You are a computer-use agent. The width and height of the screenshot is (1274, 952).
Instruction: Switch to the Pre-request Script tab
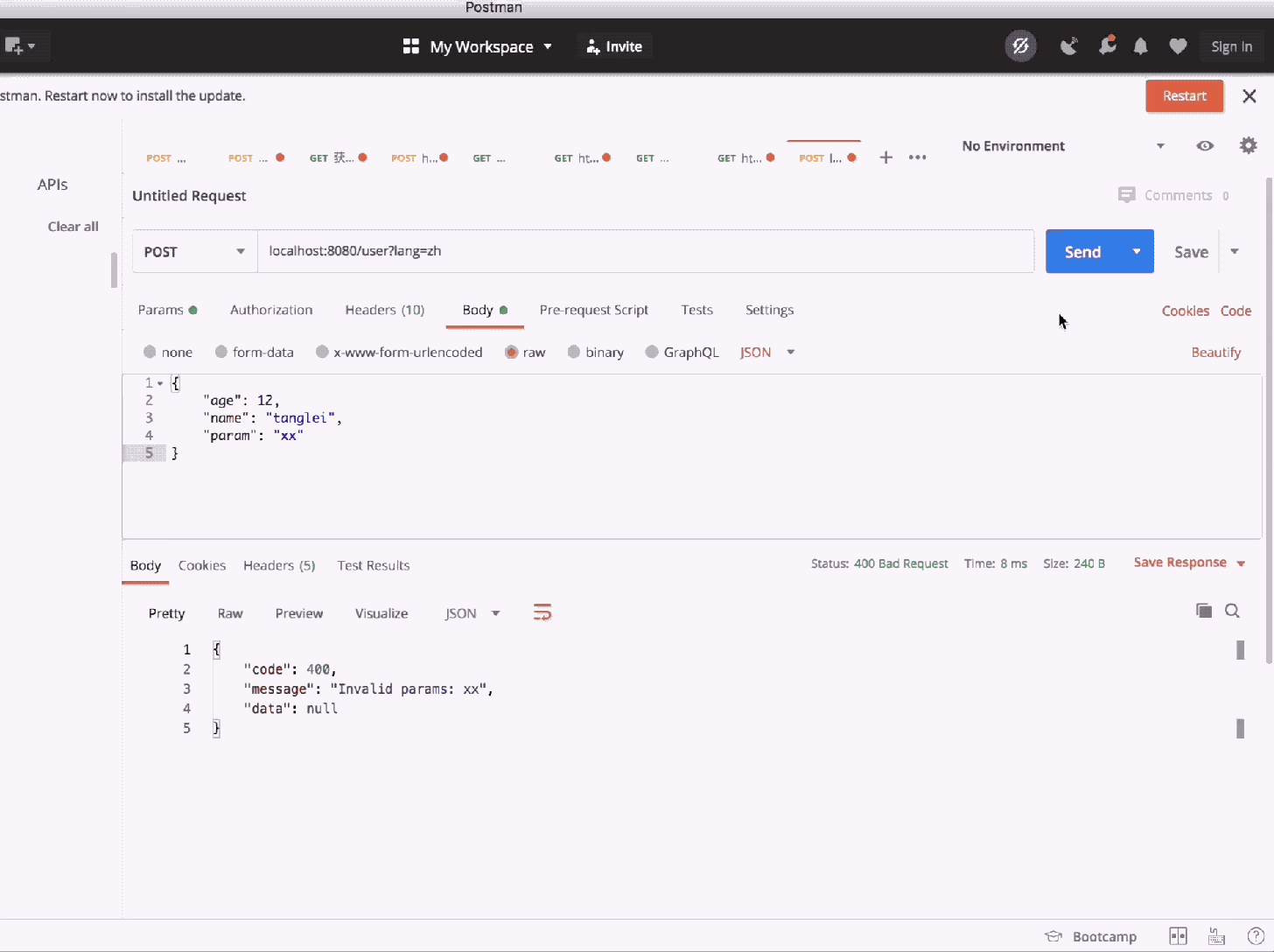pos(594,310)
